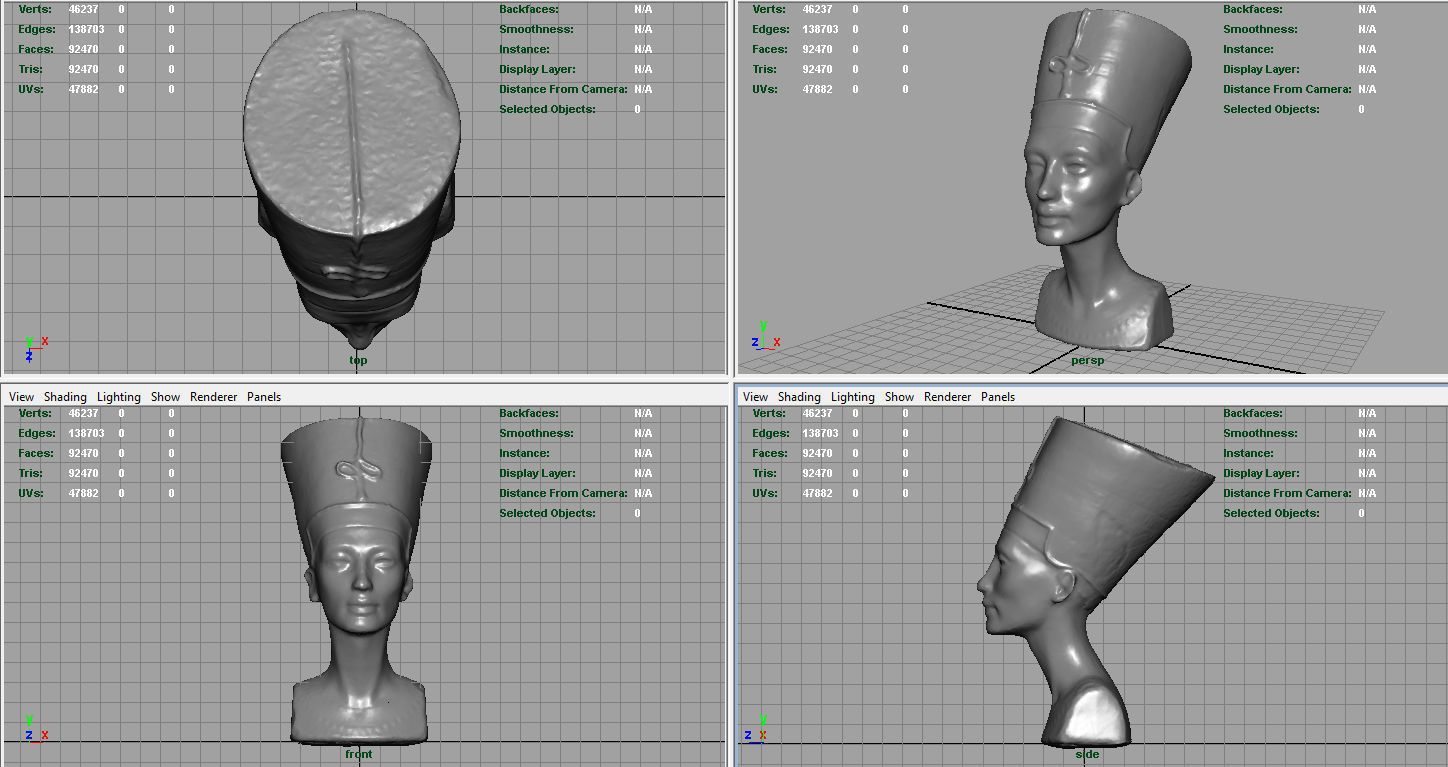Image resolution: width=1448 pixels, height=767 pixels.
Task: Click the 'persp' camera label
Action: click(1087, 360)
